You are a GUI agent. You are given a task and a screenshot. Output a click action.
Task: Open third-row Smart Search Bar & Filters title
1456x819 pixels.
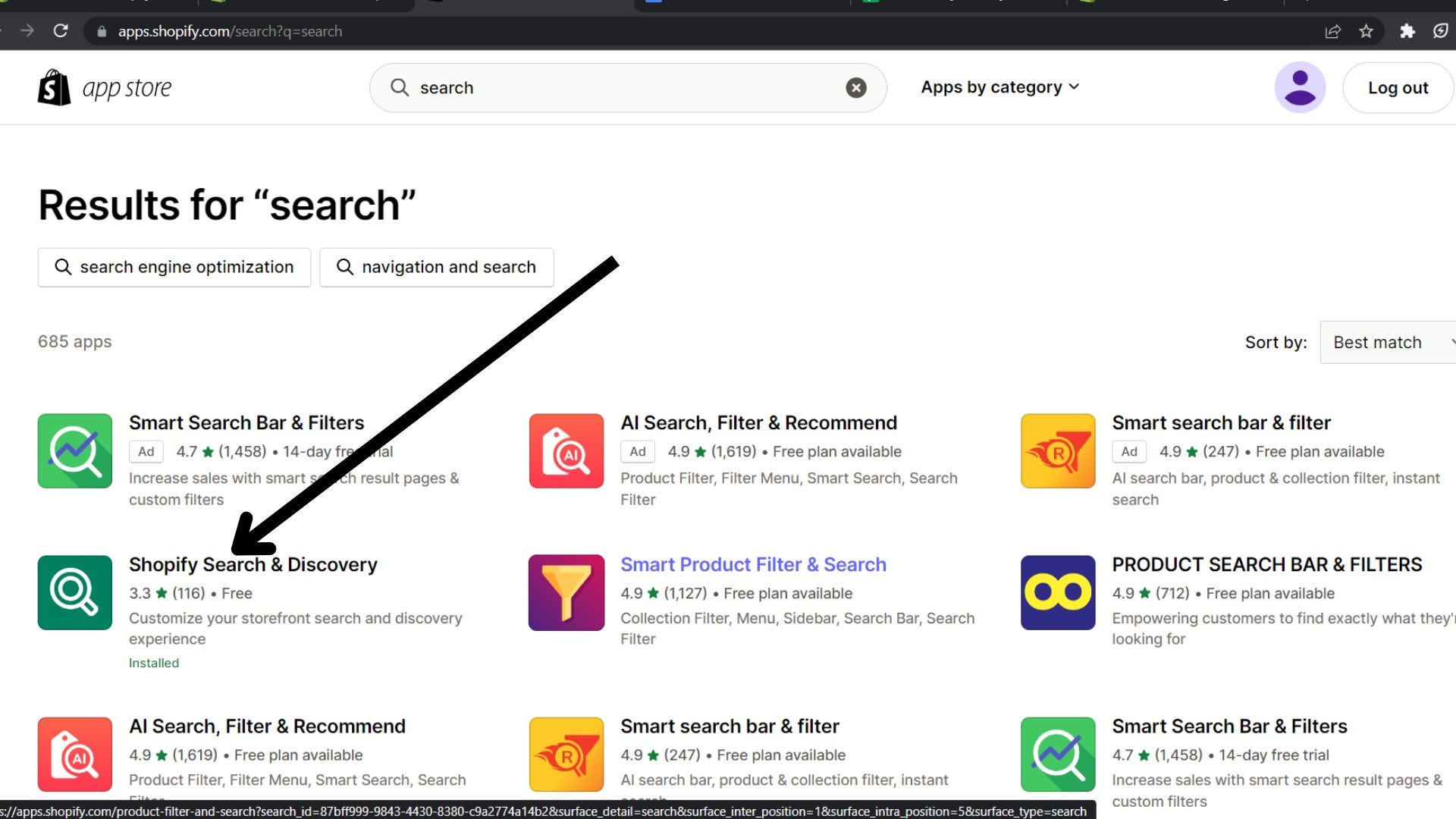click(1229, 726)
